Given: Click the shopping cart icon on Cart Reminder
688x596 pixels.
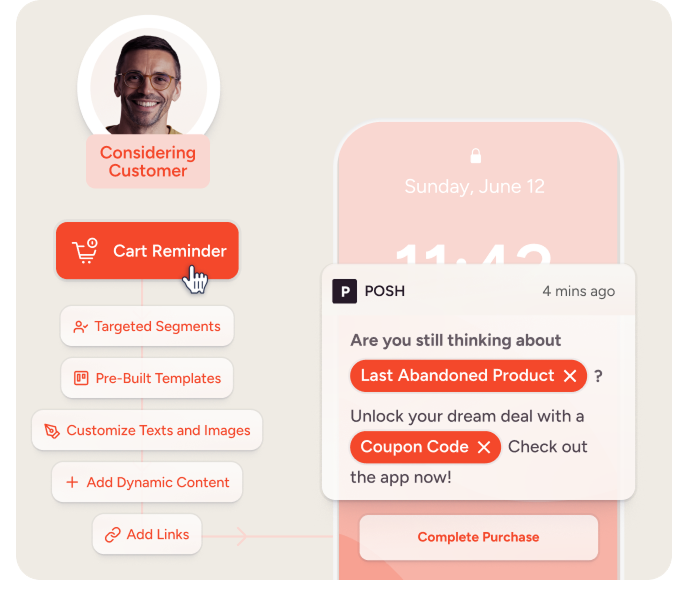Looking at the screenshot, I should point(85,251).
